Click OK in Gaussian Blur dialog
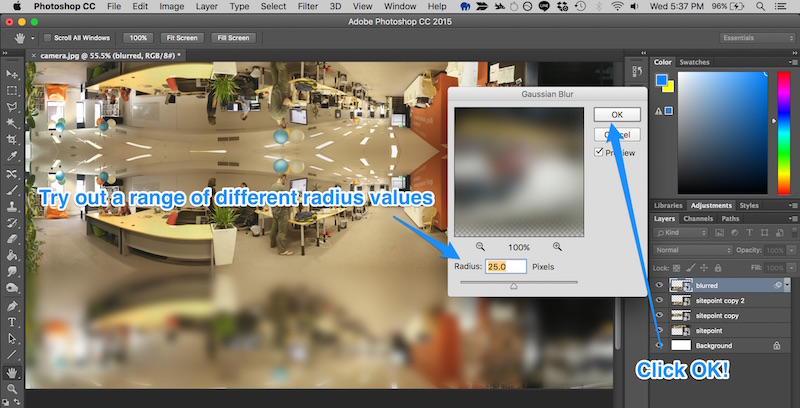The width and height of the screenshot is (800, 408). point(615,114)
